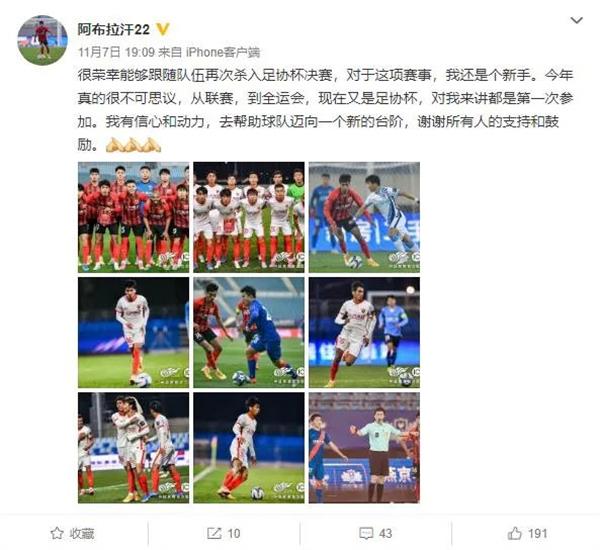This screenshot has width=600, height=550.
Task: View the referee photo thumbnail
Action: [364, 448]
